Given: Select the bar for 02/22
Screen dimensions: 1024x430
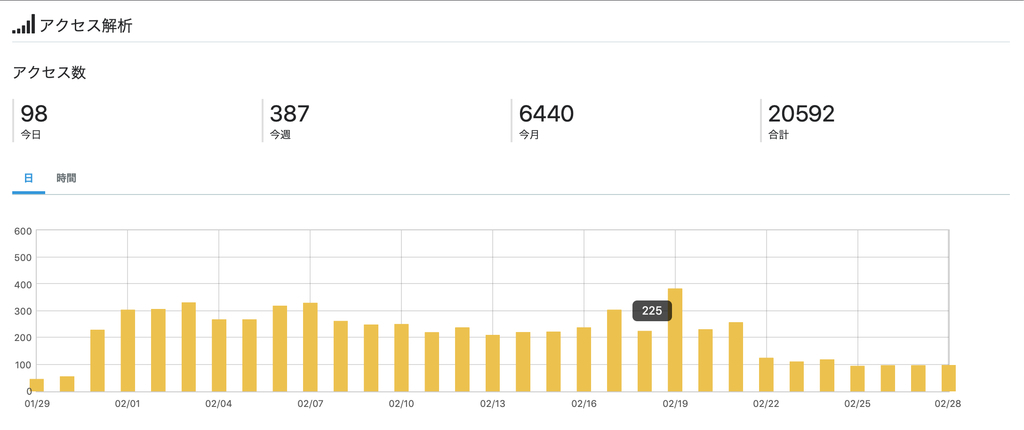Looking at the screenshot, I should (x=767, y=374).
